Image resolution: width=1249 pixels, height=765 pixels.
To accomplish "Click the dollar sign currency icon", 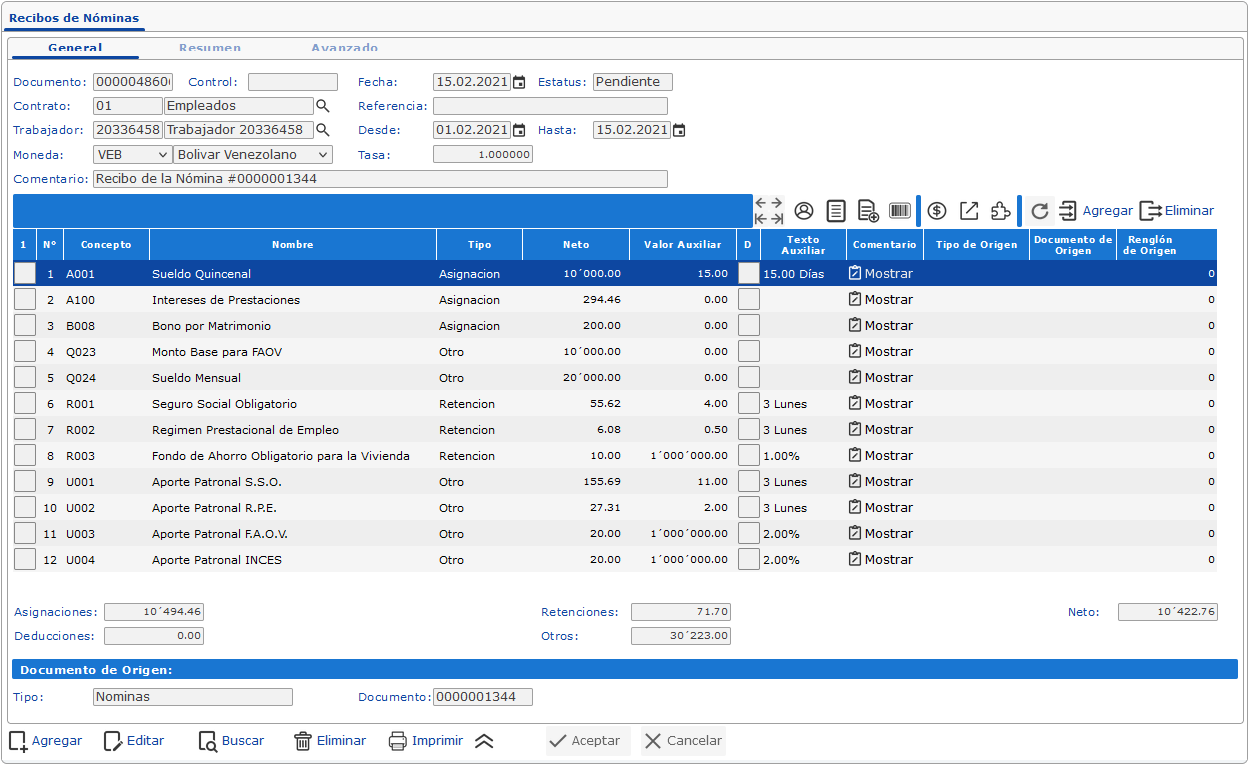I will click(x=937, y=211).
